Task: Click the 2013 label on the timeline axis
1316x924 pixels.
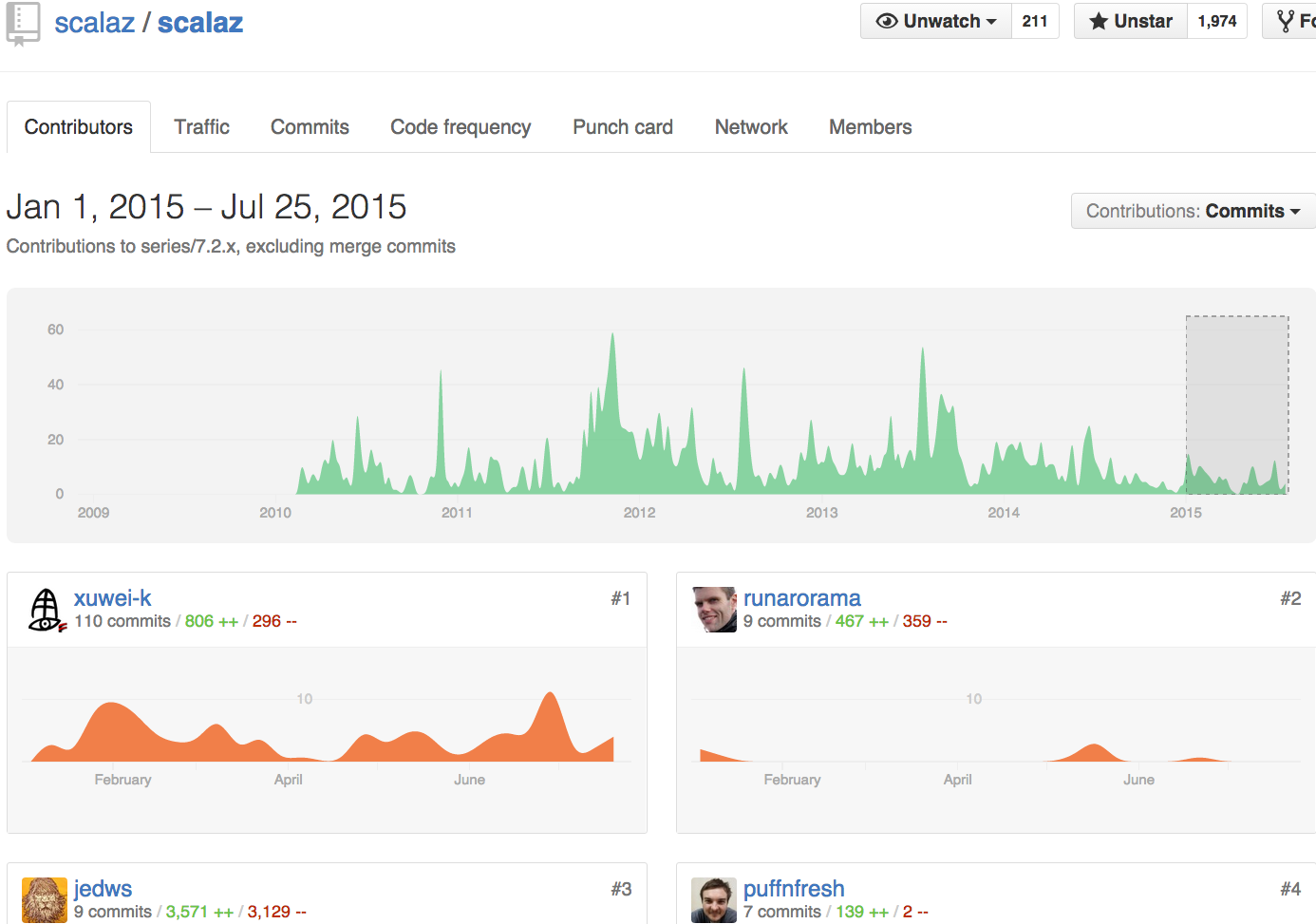Action: (822, 513)
